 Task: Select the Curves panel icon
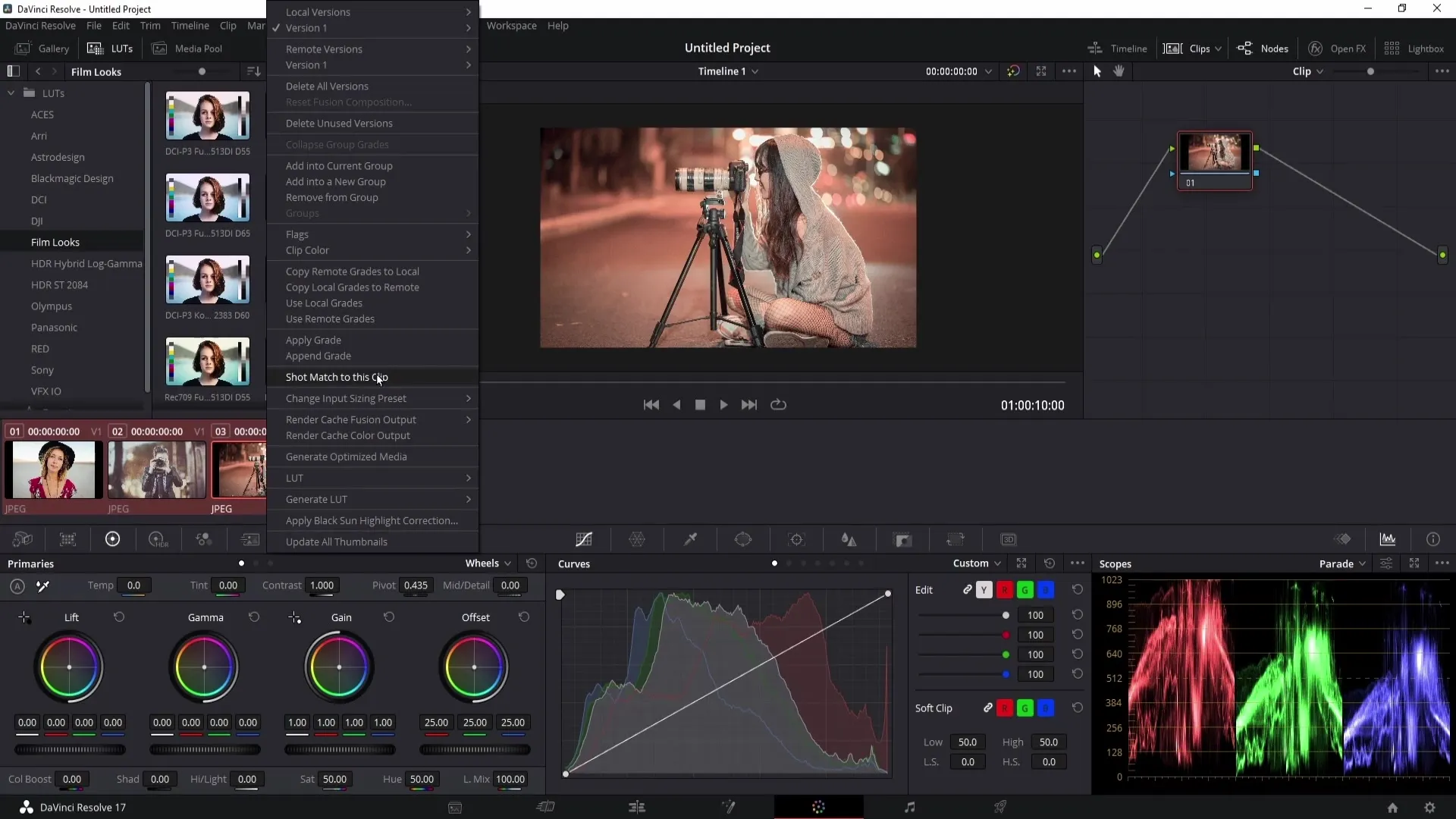point(583,539)
